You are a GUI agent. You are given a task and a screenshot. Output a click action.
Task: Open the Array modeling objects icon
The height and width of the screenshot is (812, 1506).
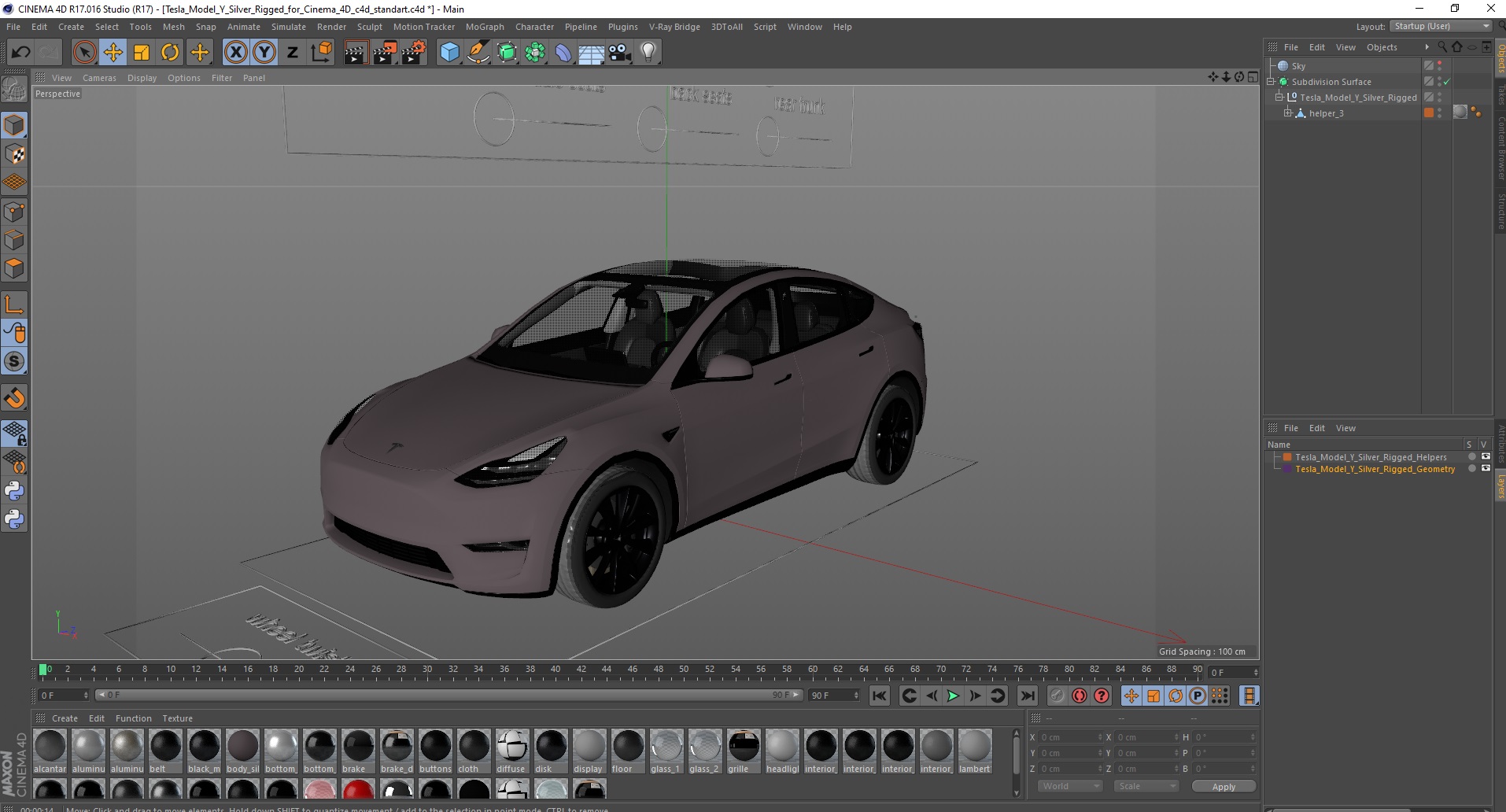point(535,53)
